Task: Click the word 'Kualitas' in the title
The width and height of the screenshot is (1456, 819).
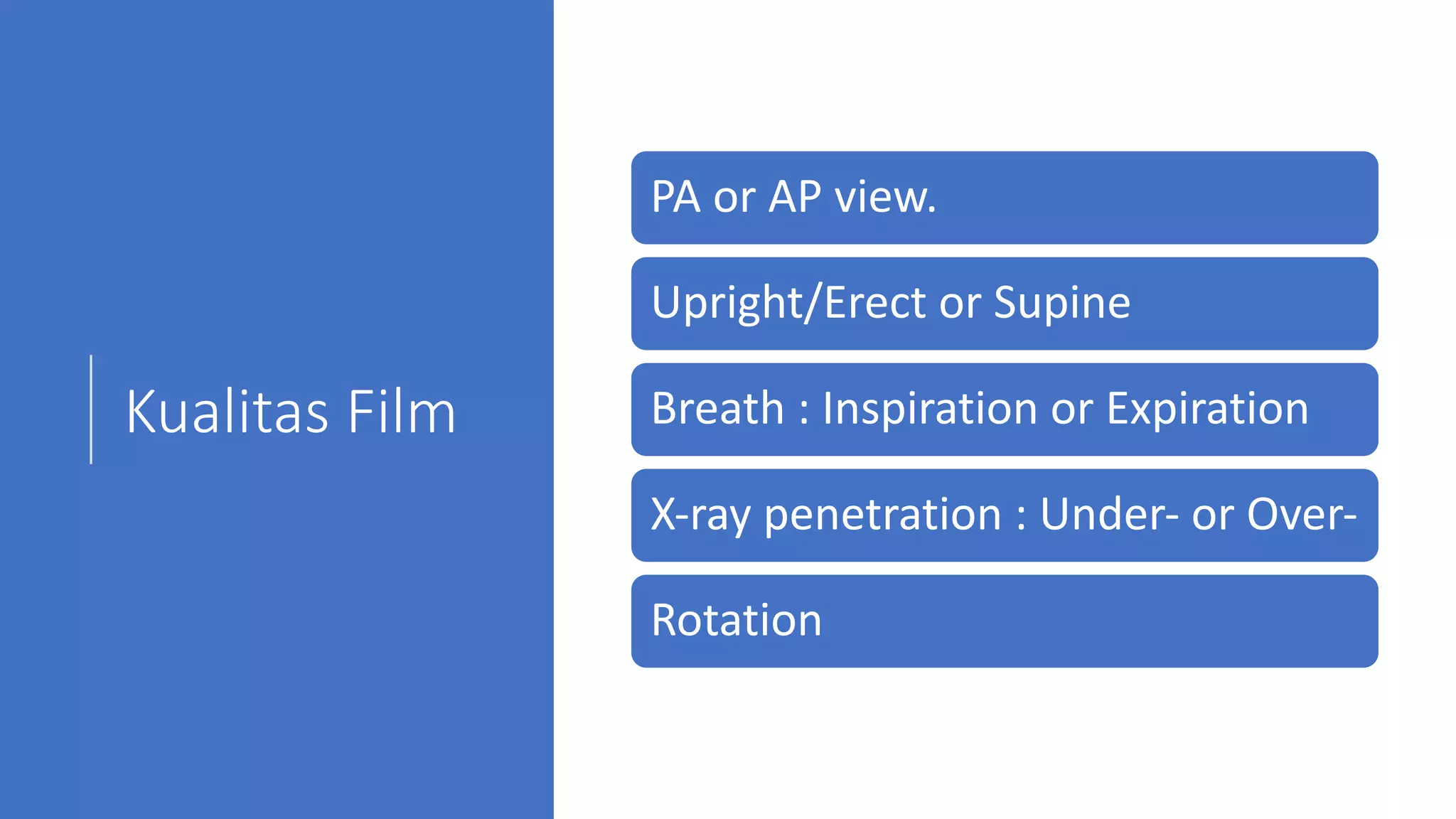Action: [x=227, y=411]
